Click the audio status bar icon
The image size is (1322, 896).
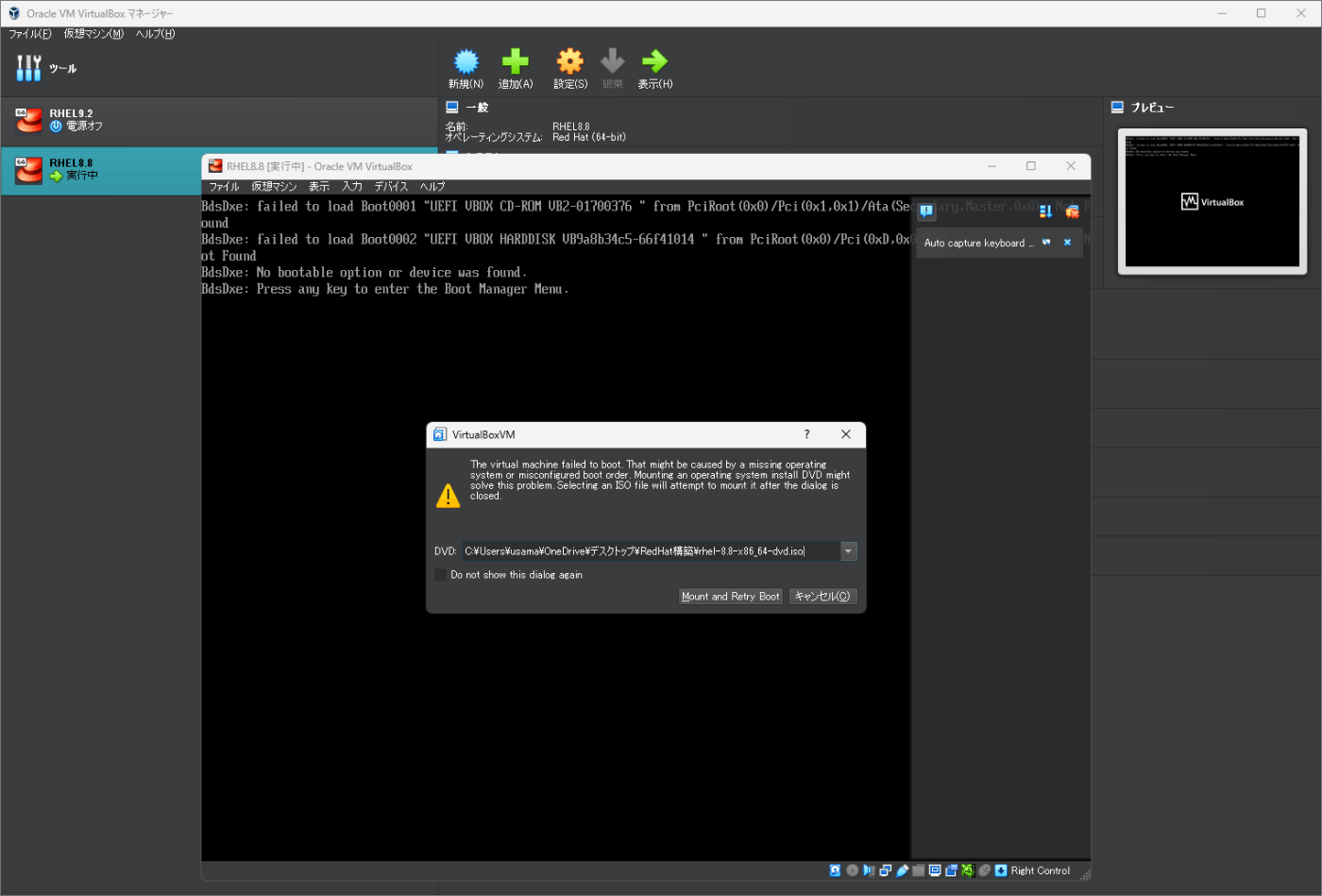[869, 871]
